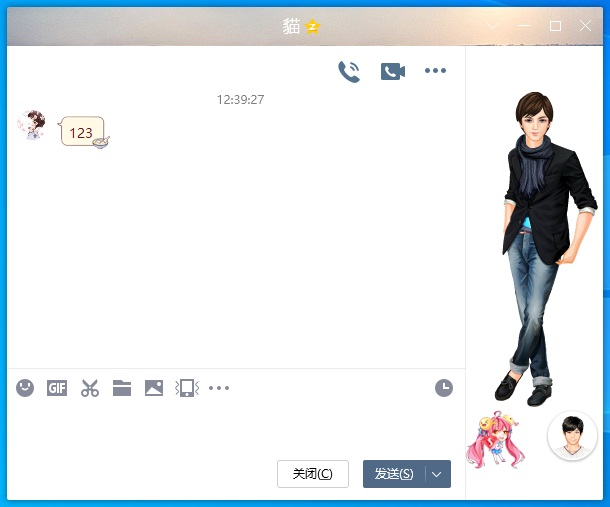Click the round male avatar button
The height and width of the screenshot is (507, 610).
click(572, 435)
